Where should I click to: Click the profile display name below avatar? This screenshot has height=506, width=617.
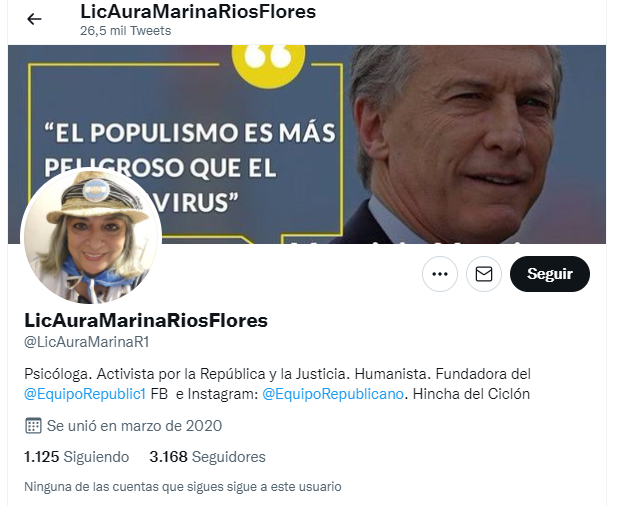click(x=146, y=320)
